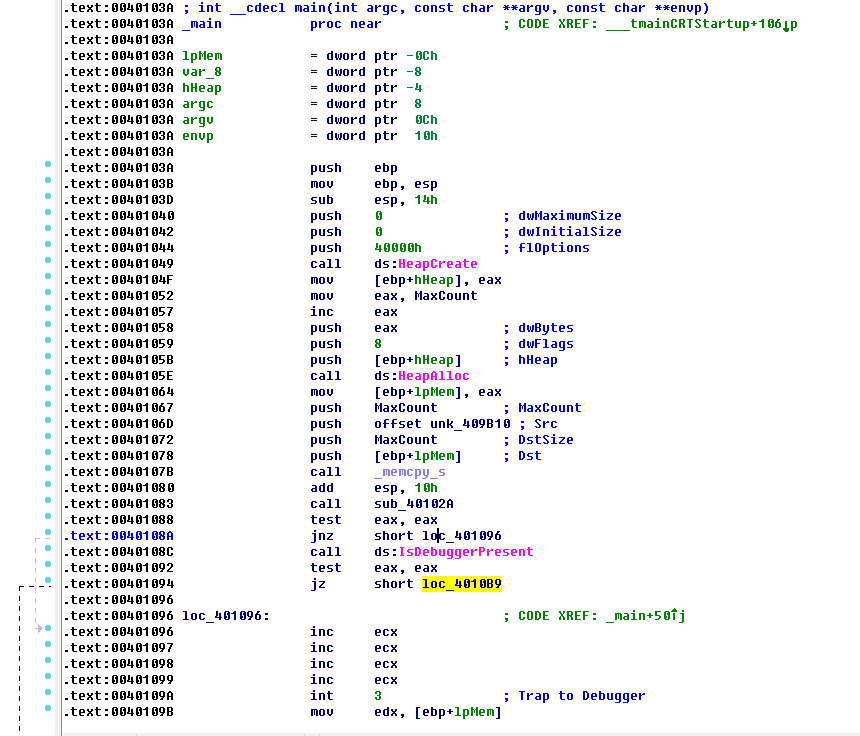Click MaxCount in mov eax, MaxCount
Screen dimensions: 860x736
tap(446, 296)
